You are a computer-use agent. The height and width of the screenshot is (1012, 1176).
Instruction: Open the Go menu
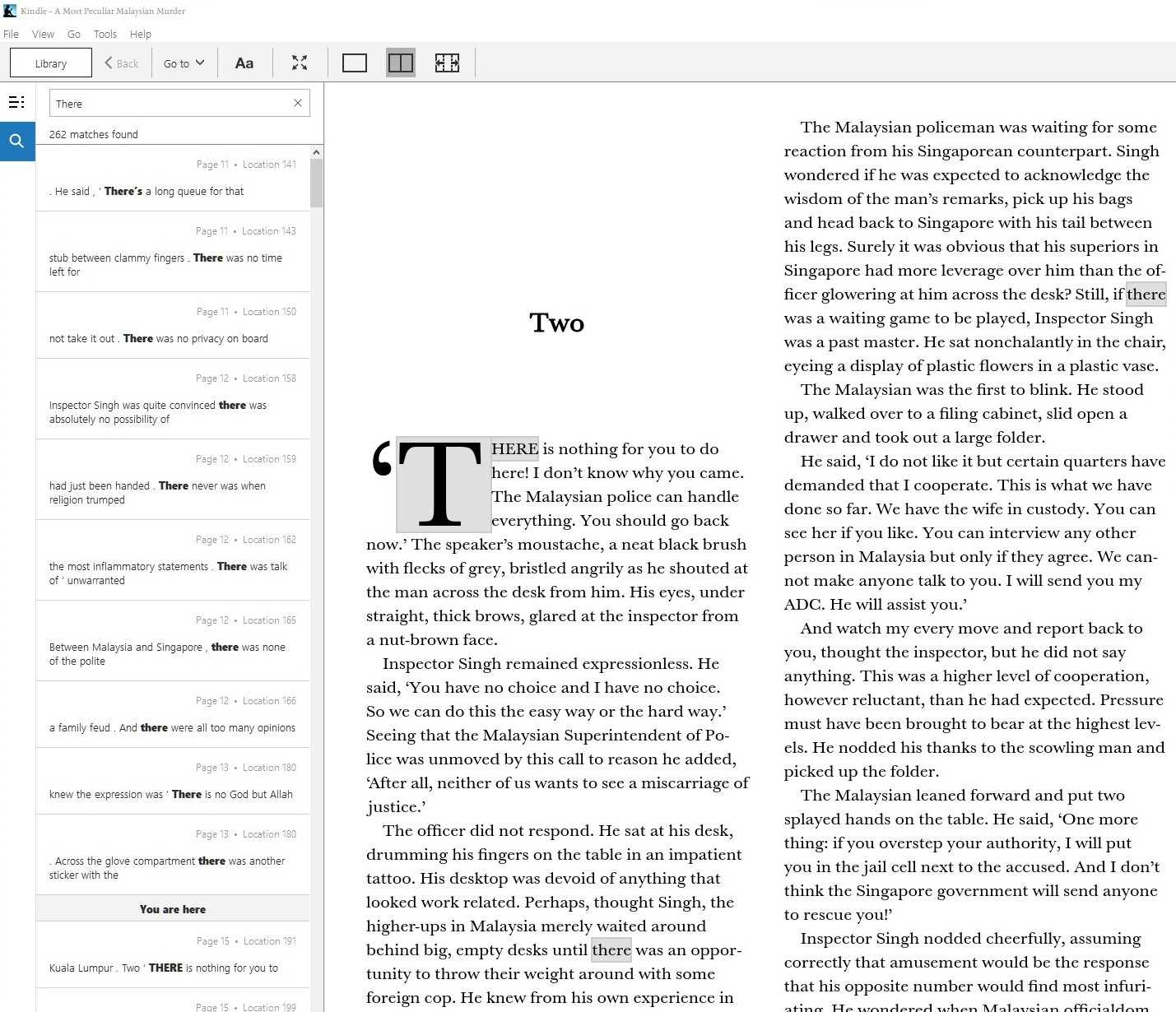[x=74, y=34]
